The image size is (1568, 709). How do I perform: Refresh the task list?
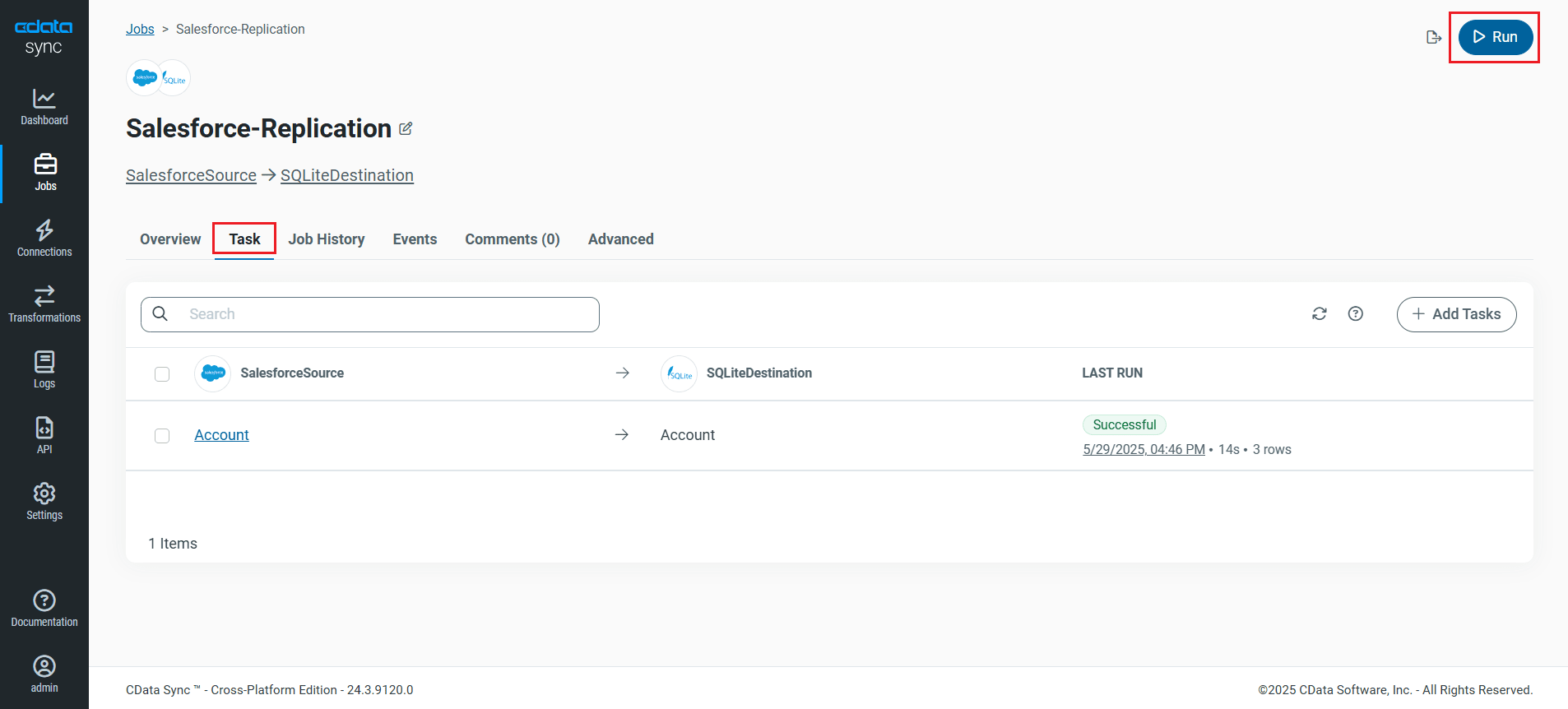[x=1320, y=314]
